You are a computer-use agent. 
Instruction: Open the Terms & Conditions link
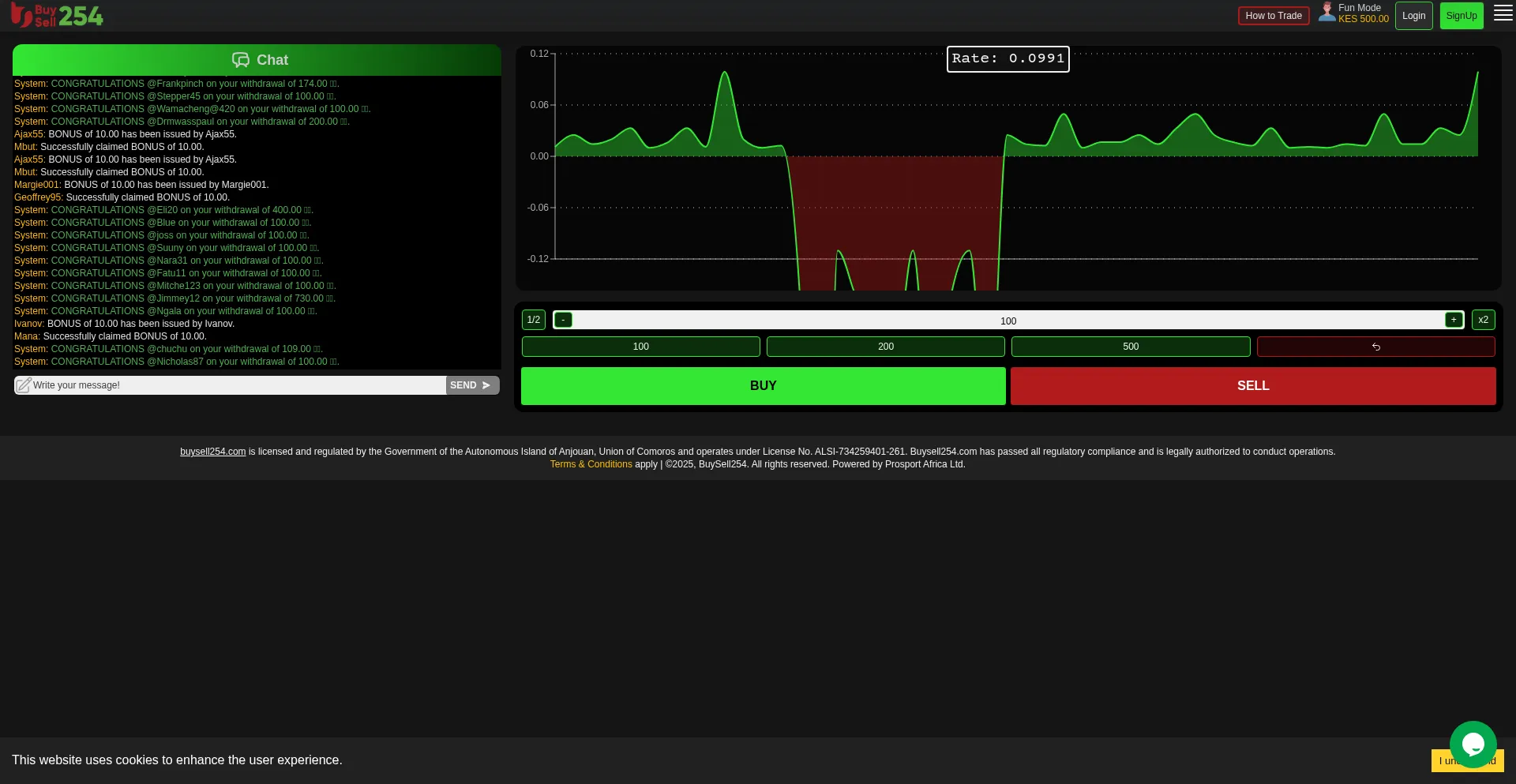coord(591,464)
